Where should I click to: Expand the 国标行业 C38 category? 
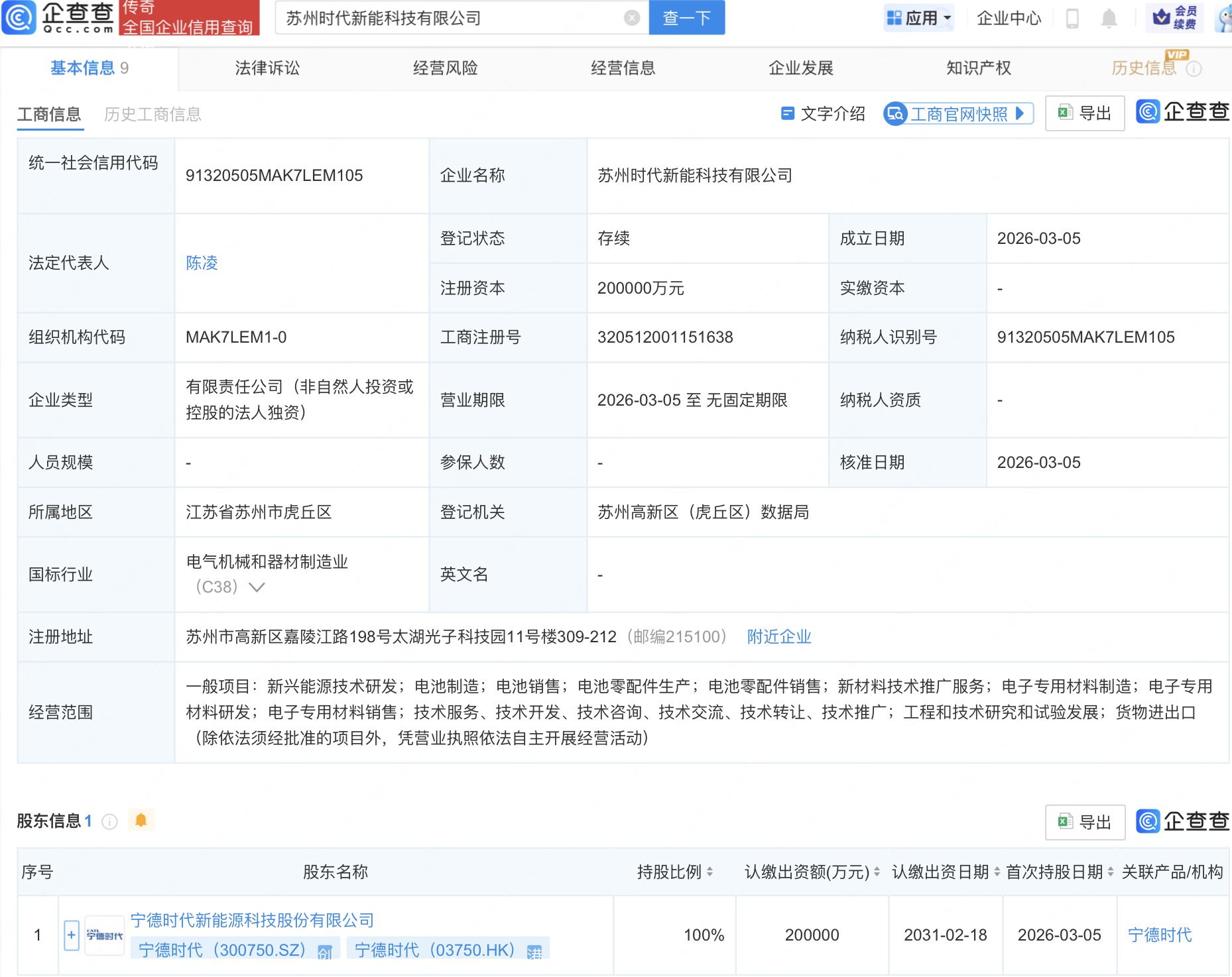coord(257,586)
